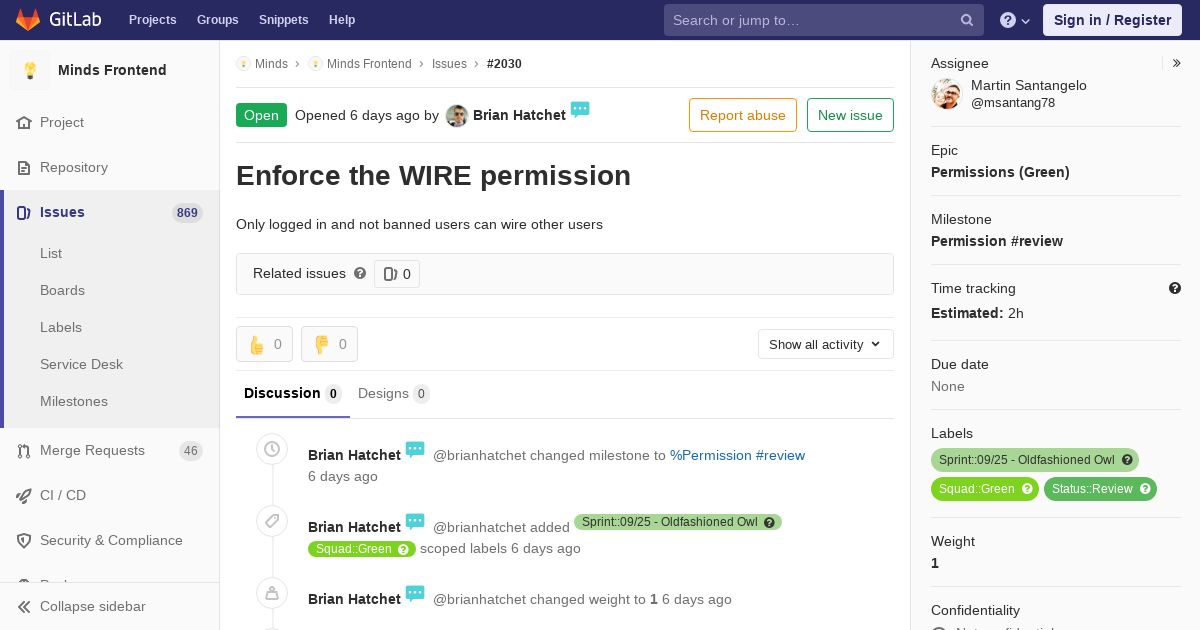Screen dimensions: 1200x630
Task: Open Permission #review milestone in sidebar
Action: 997,241
